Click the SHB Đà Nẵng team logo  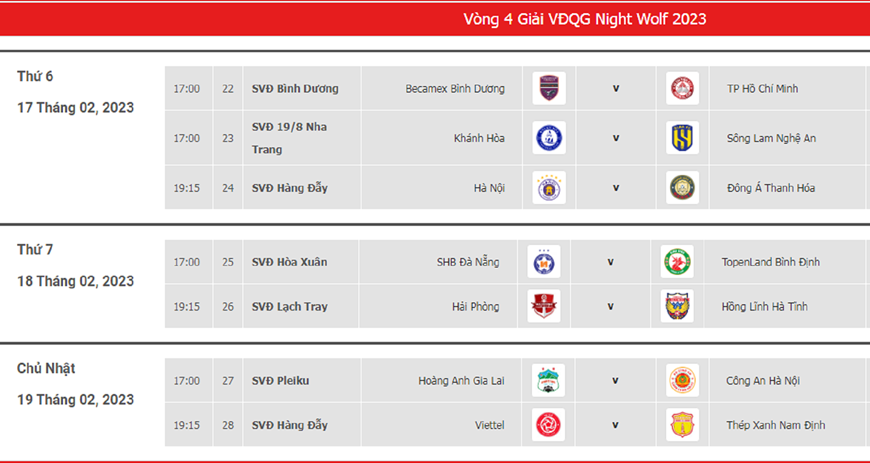544,261
